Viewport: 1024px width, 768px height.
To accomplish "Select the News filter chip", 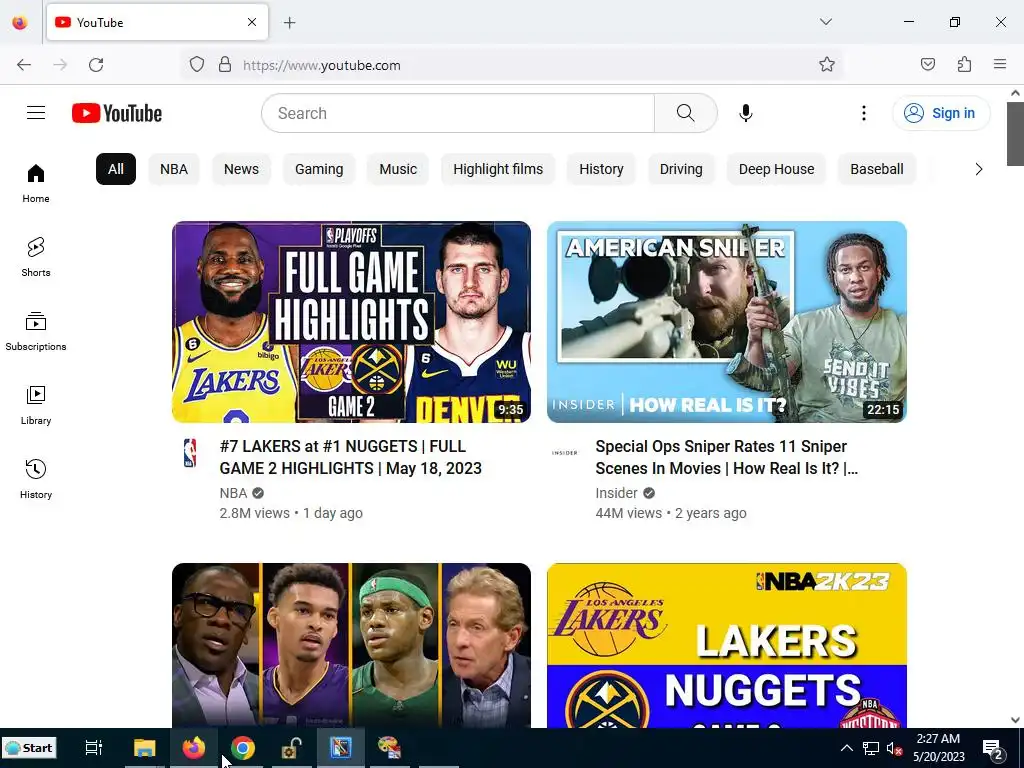I will click(241, 169).
